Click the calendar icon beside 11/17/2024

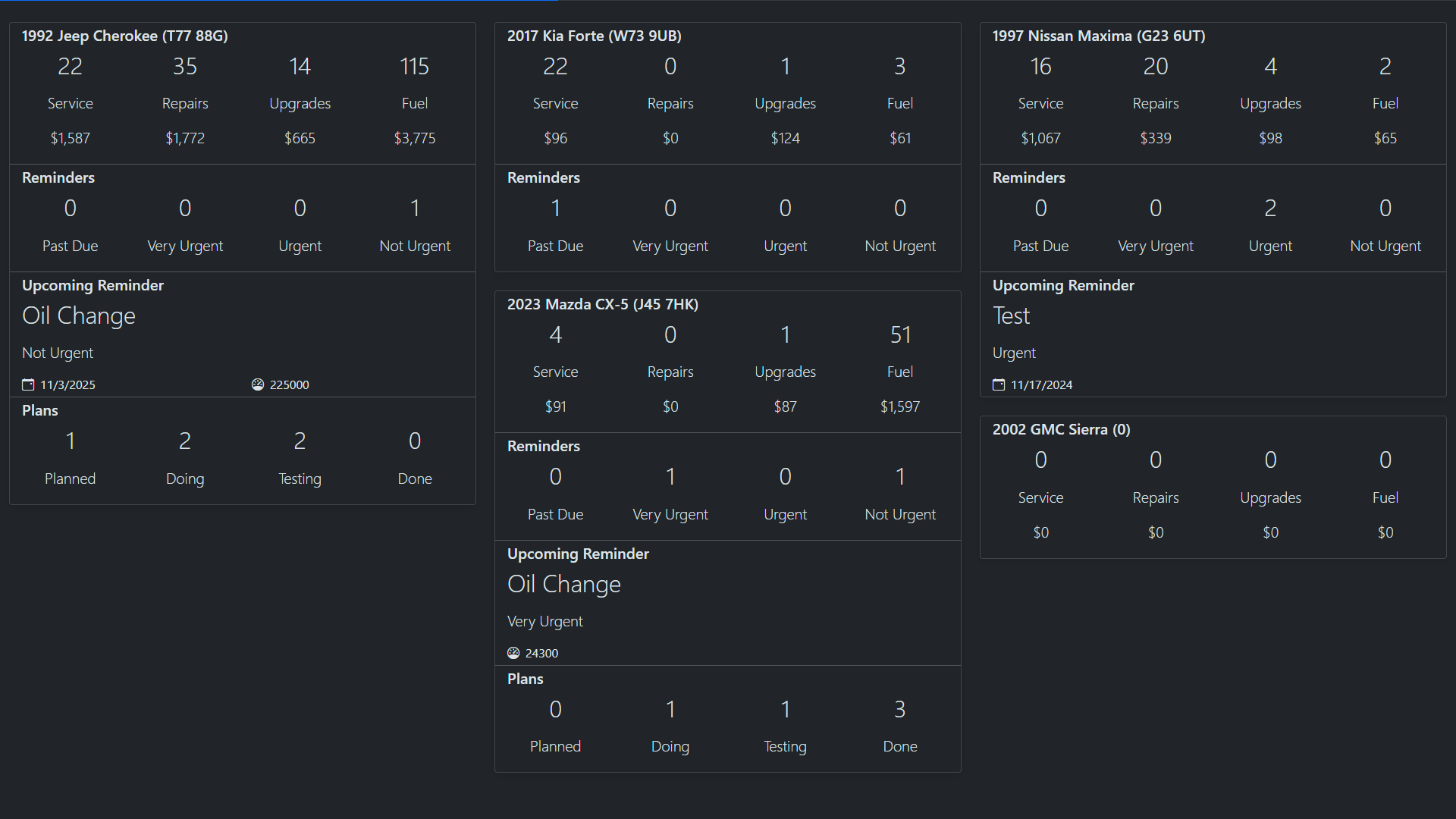[999, 384]
